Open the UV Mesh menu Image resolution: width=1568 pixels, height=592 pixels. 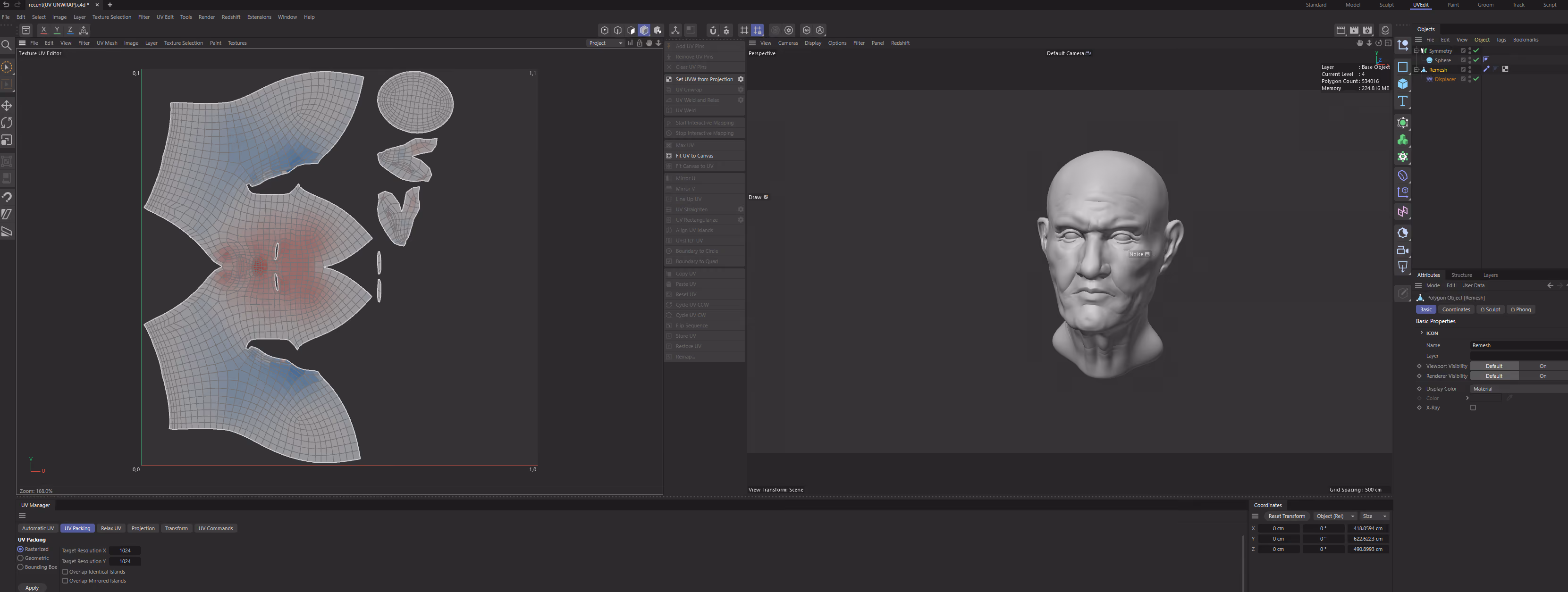pos(107,43)
